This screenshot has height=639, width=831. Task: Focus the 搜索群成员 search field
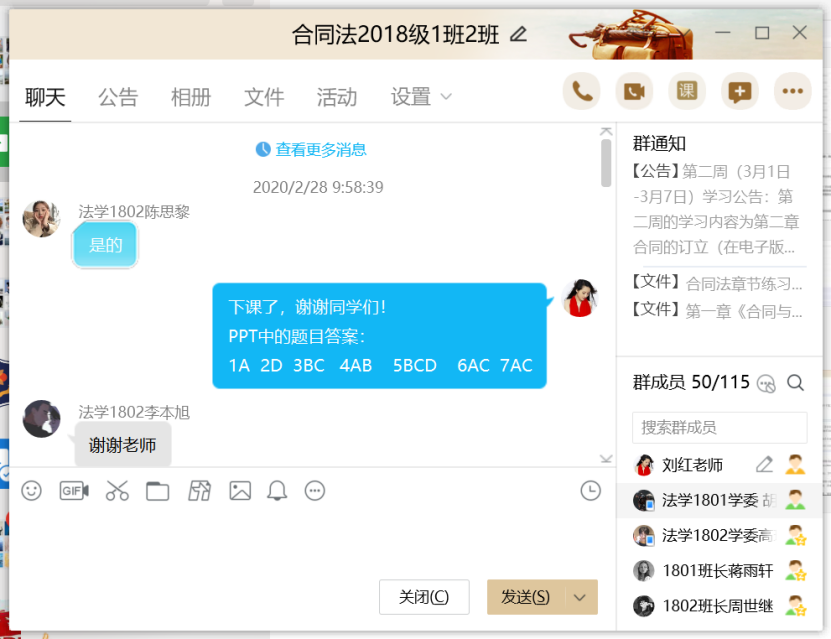[719, 427]
